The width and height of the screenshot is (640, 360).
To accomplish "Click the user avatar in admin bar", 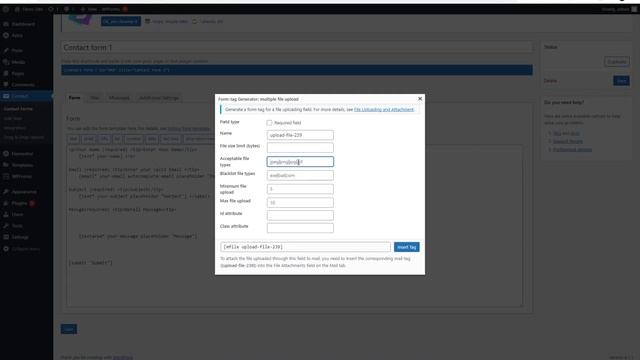I will pyautogui.click(x=634, y=9).
